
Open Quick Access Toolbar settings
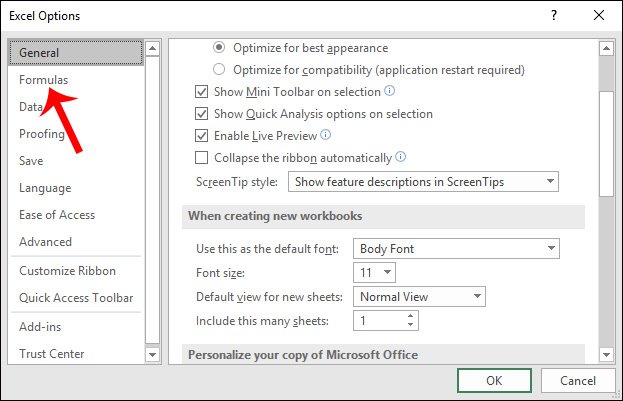(x=76, y=298)
